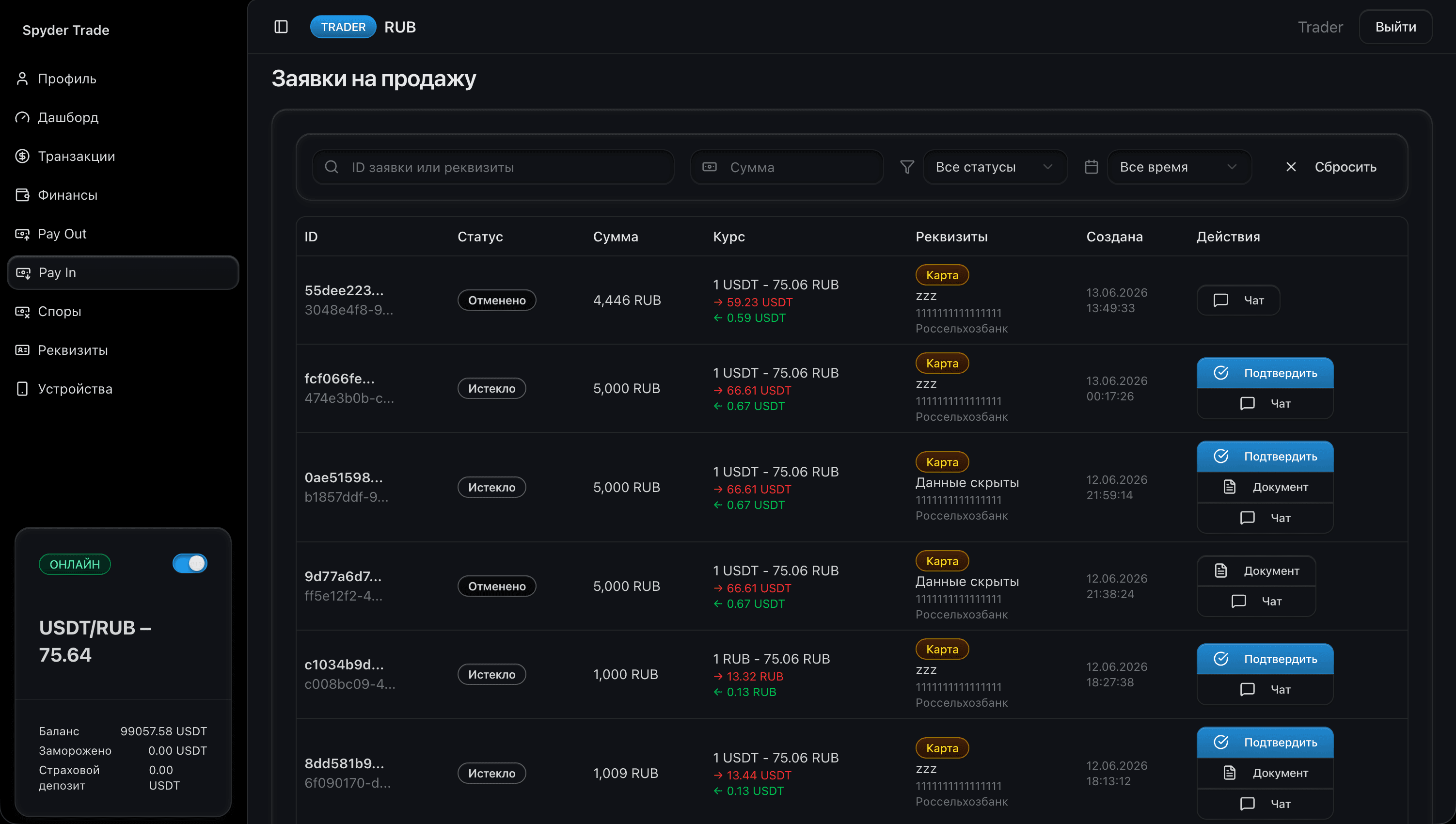This screenshot has width=1456, height=824.
Task: Click the Финансы wallet icon
Action: coord(22,195)
